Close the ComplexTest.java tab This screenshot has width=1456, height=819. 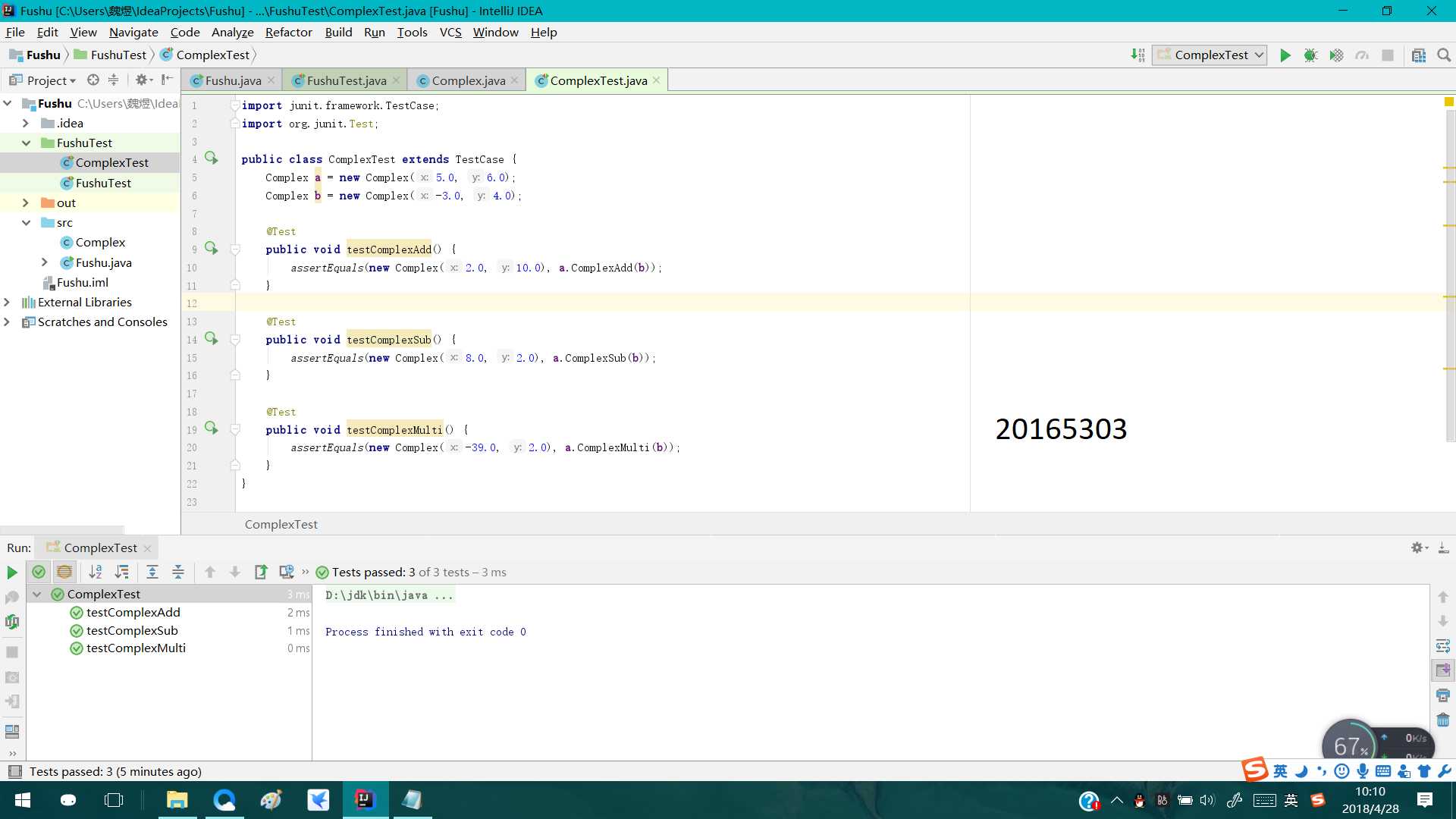pyautogui.click(x=657, y=80)
